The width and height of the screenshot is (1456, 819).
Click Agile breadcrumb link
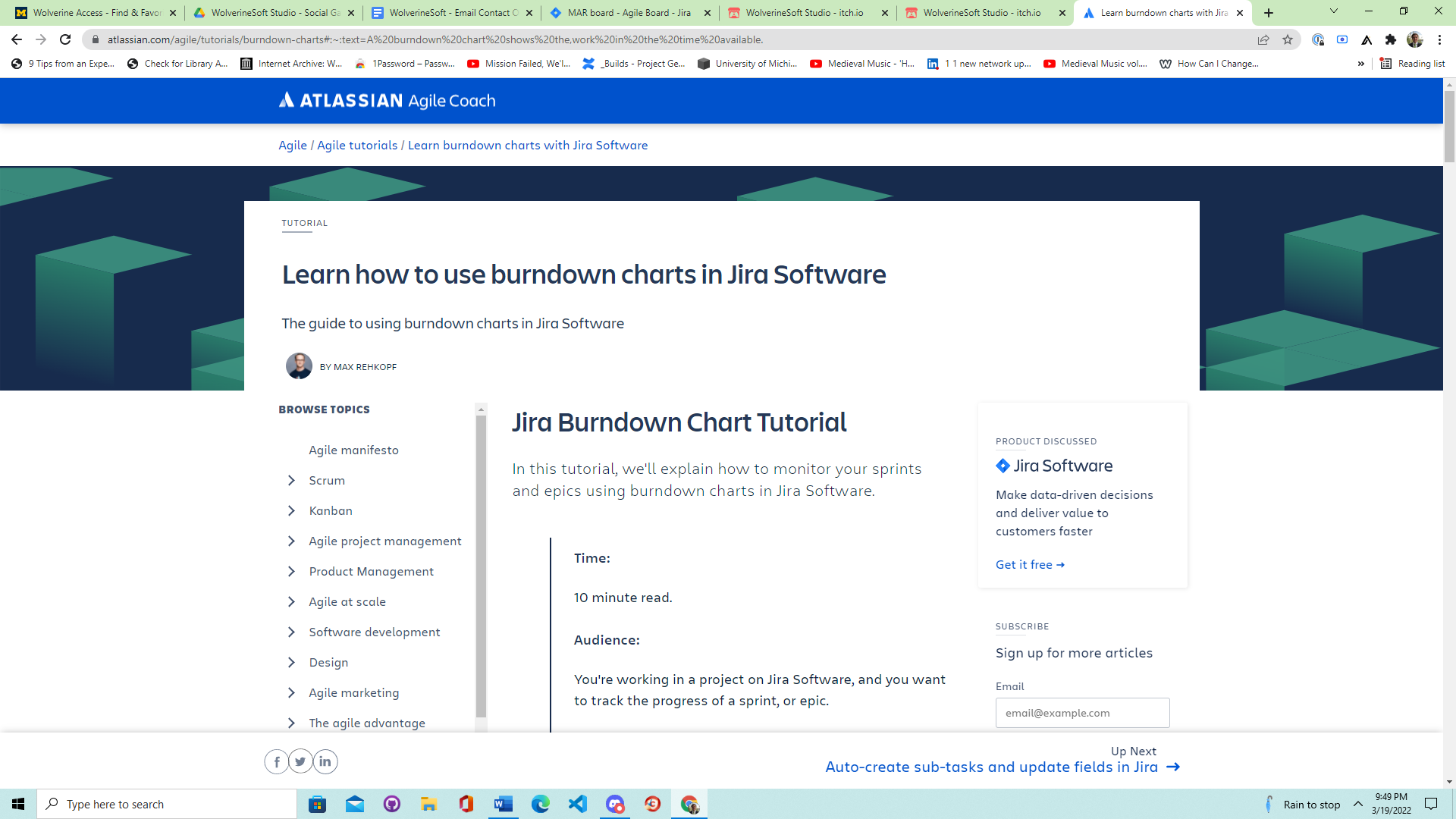292,145
